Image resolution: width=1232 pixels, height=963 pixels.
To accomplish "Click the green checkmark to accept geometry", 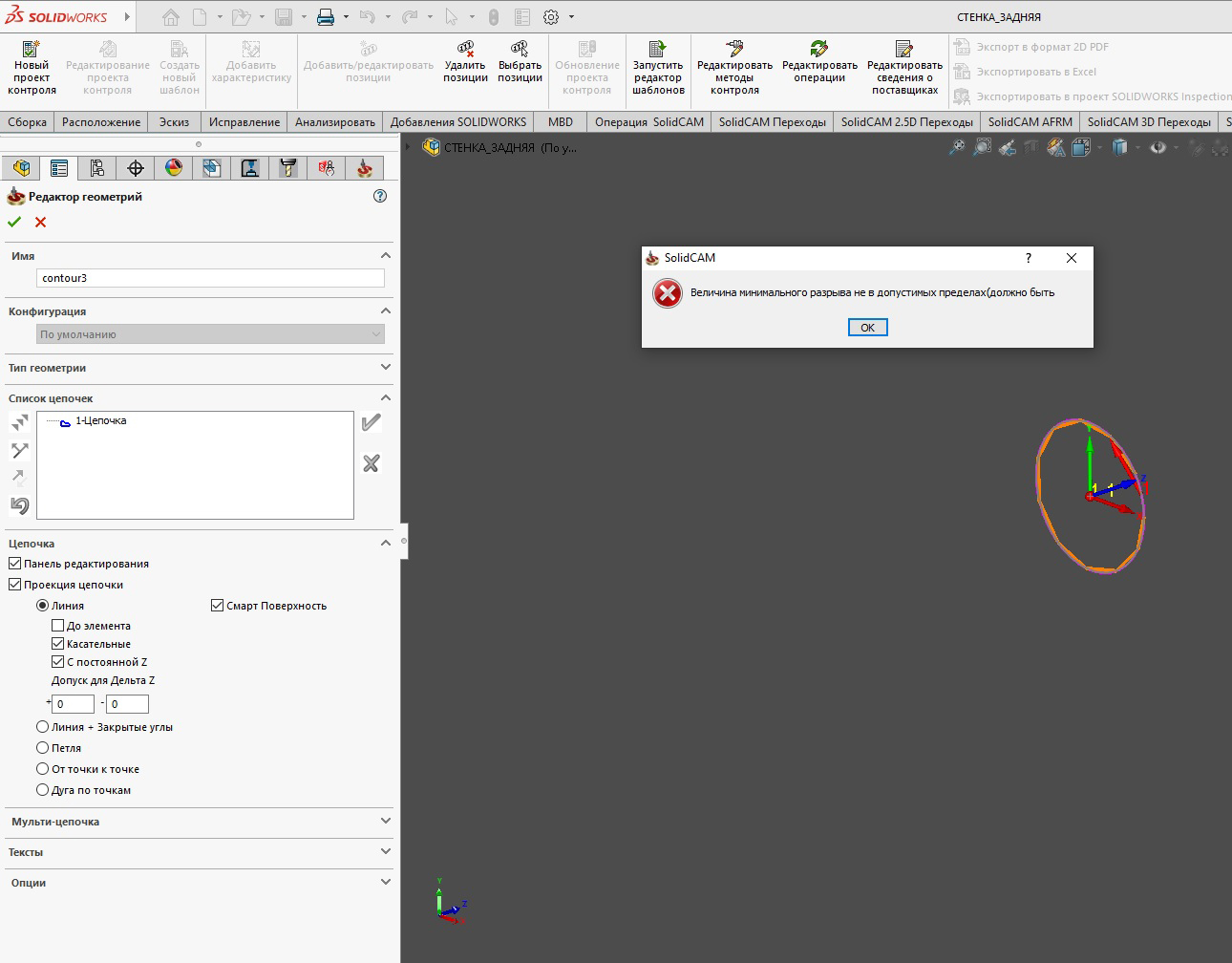I will pos(14,222).
